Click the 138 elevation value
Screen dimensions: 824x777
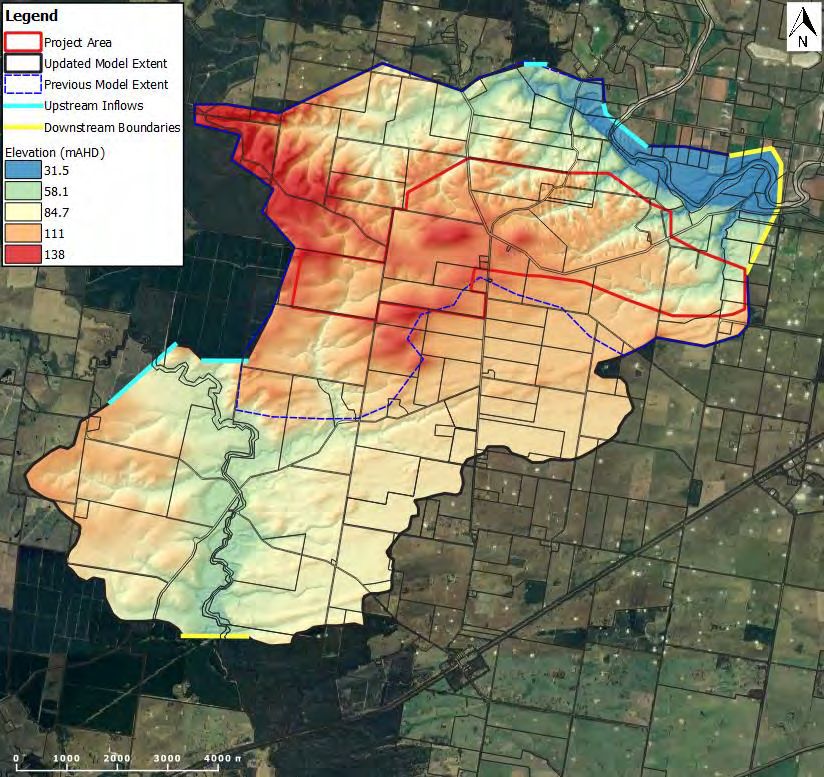55,255
